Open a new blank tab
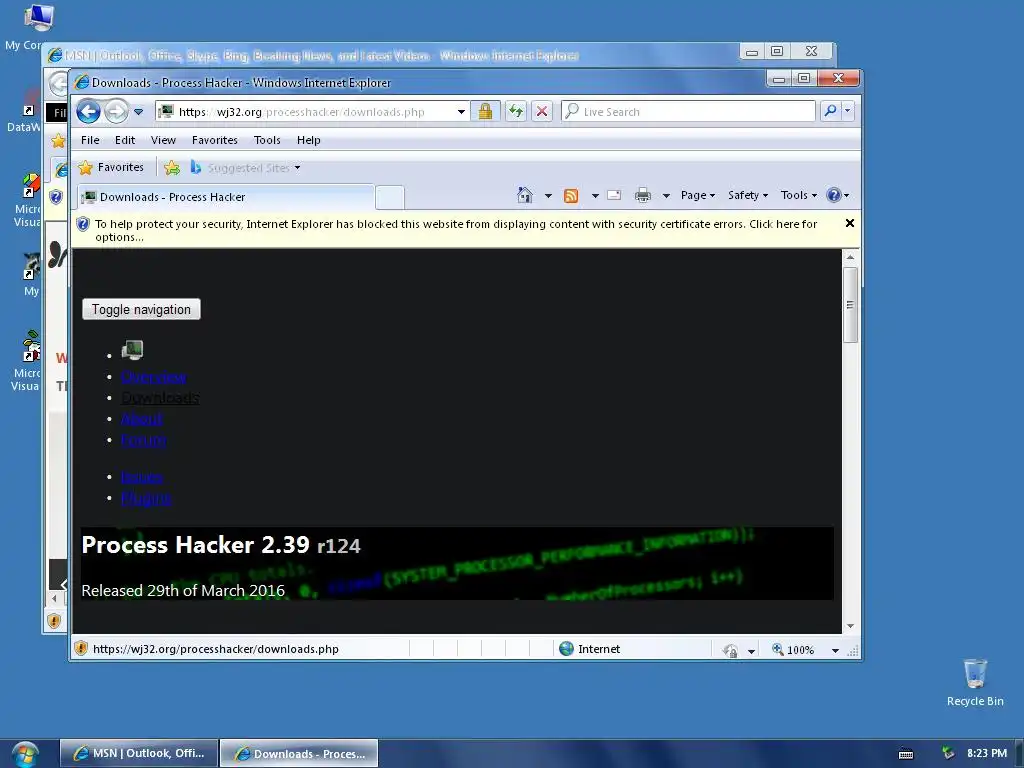The height and width of the screenshot is (768, 1024). [391, 197]
